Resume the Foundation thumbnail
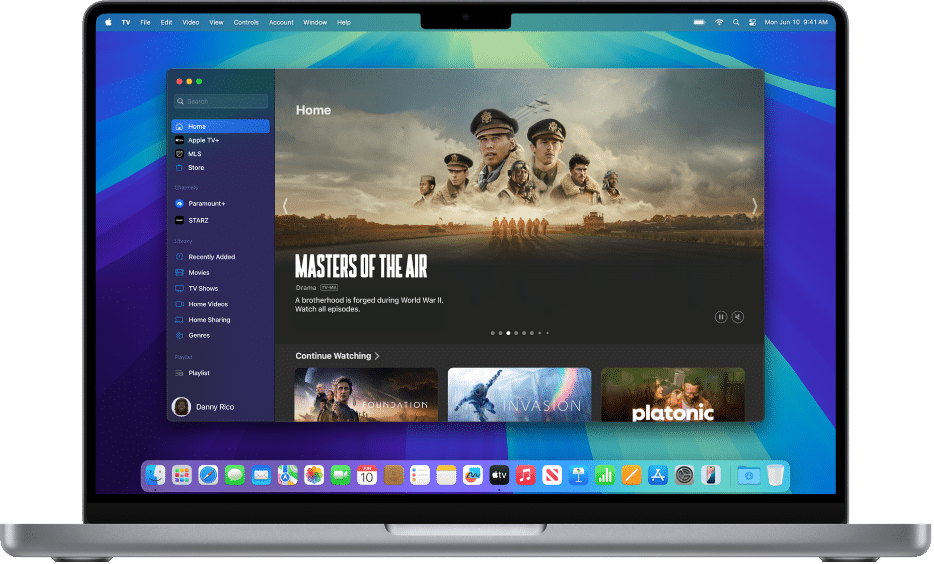The image size is (934, 564). (x=366, y=394)
